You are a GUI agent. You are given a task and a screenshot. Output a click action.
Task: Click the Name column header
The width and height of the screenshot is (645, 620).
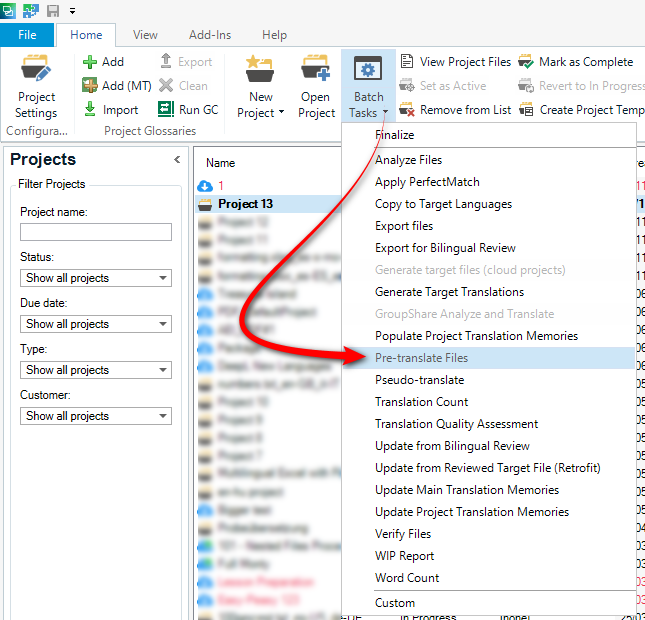tap(220, 163)
